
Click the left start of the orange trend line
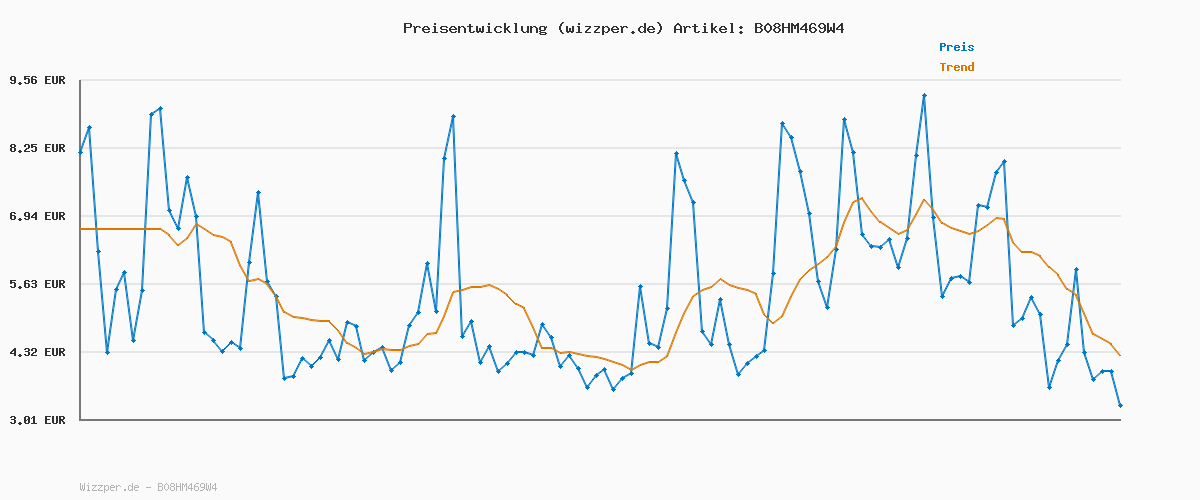click(x=81, y=229)
